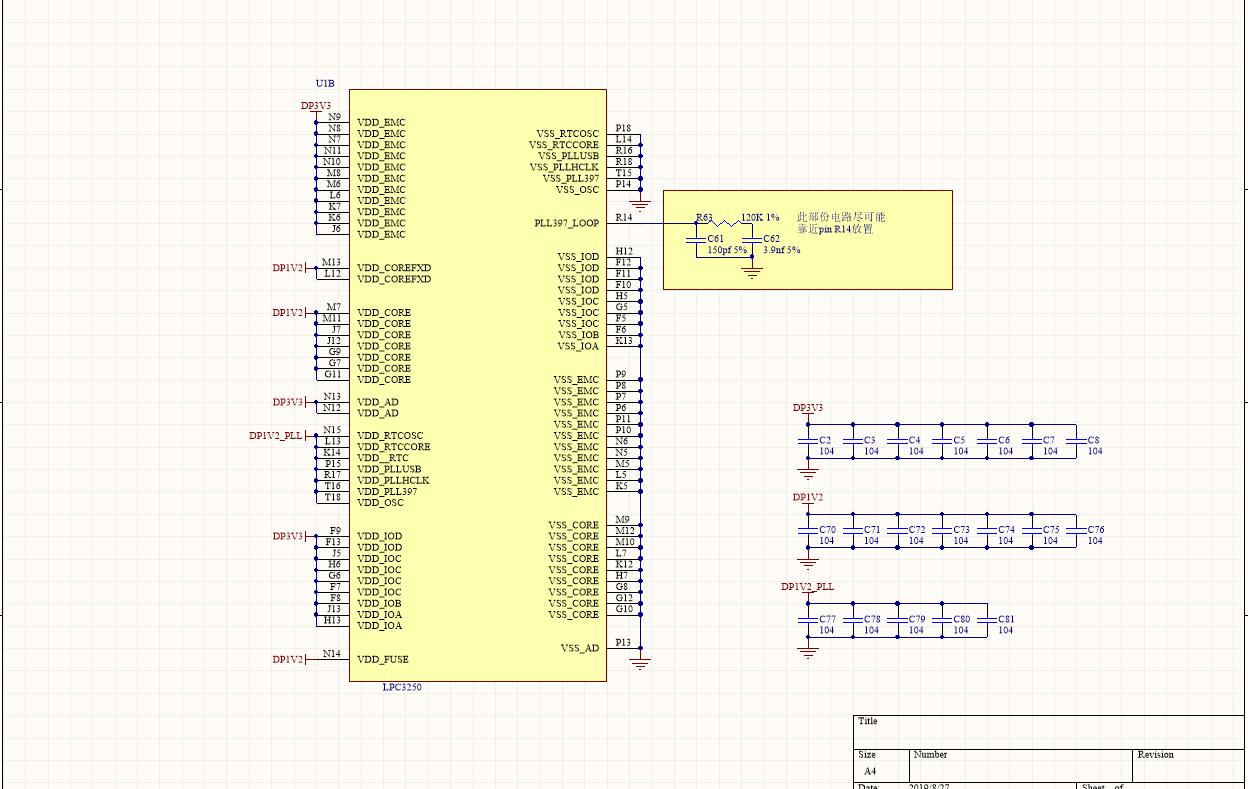The image size is (1248, 789).
Task: Select the VDD_RTCOSC pin label
Action: pos(389,435)
